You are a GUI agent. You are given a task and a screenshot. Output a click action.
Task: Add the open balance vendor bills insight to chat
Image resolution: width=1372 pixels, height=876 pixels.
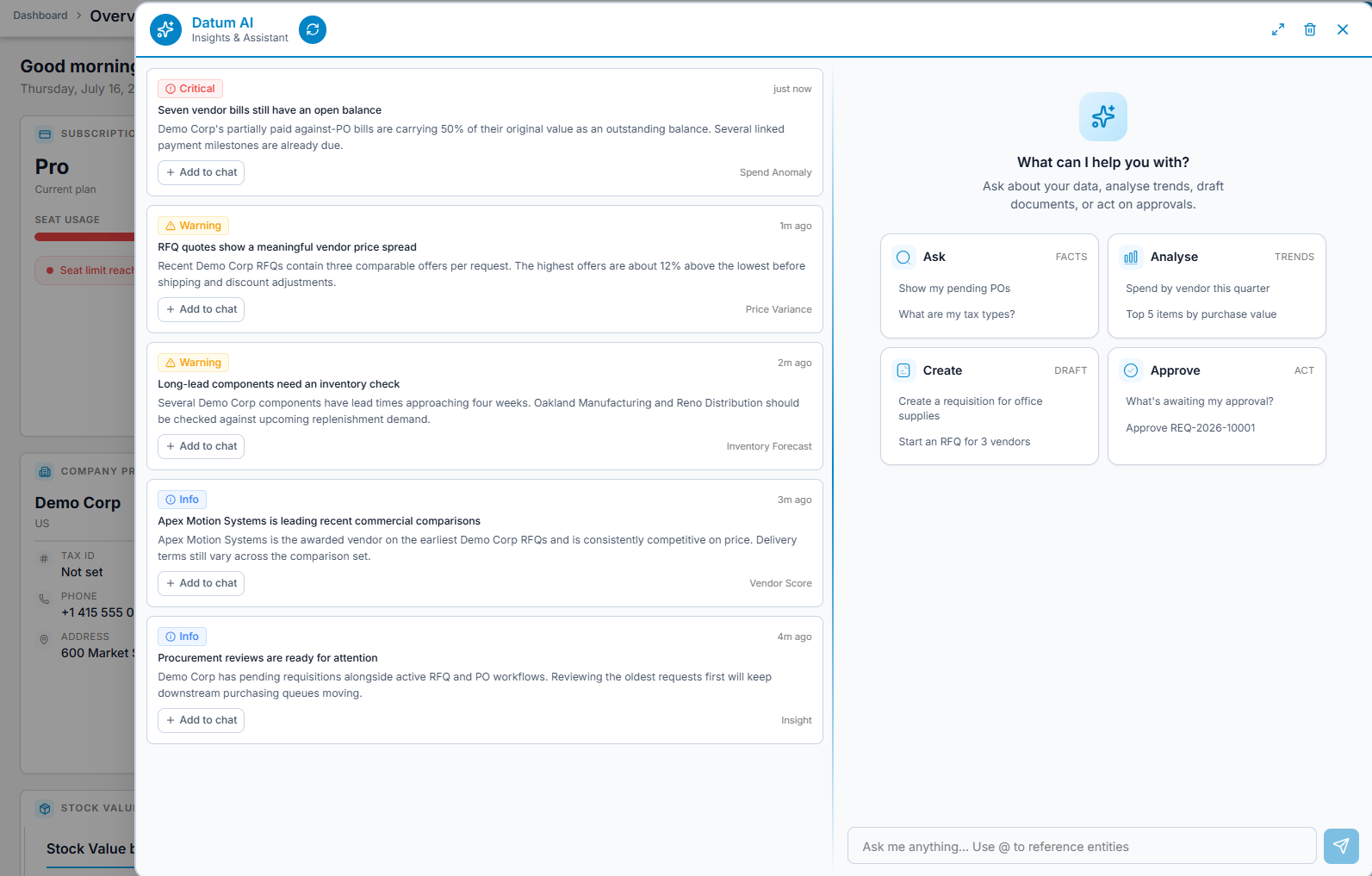coord(201,172)
